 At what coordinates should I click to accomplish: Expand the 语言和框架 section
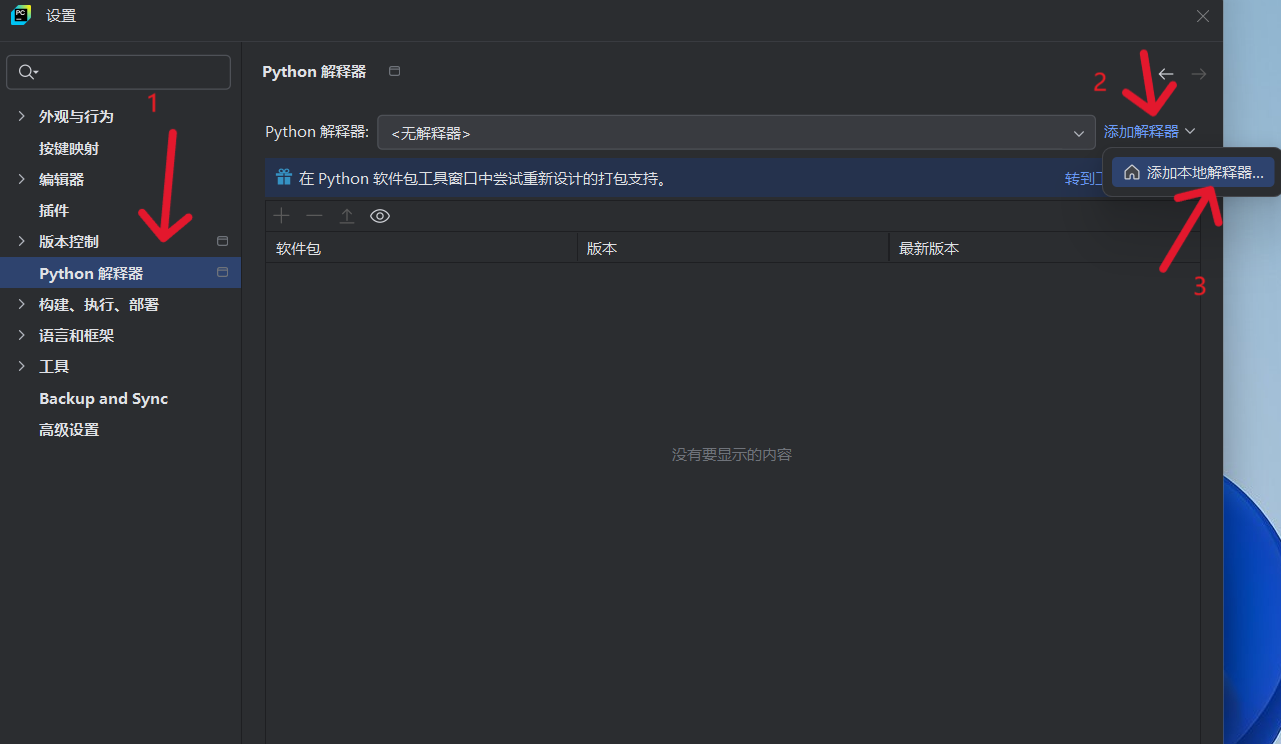click(21, 336)
